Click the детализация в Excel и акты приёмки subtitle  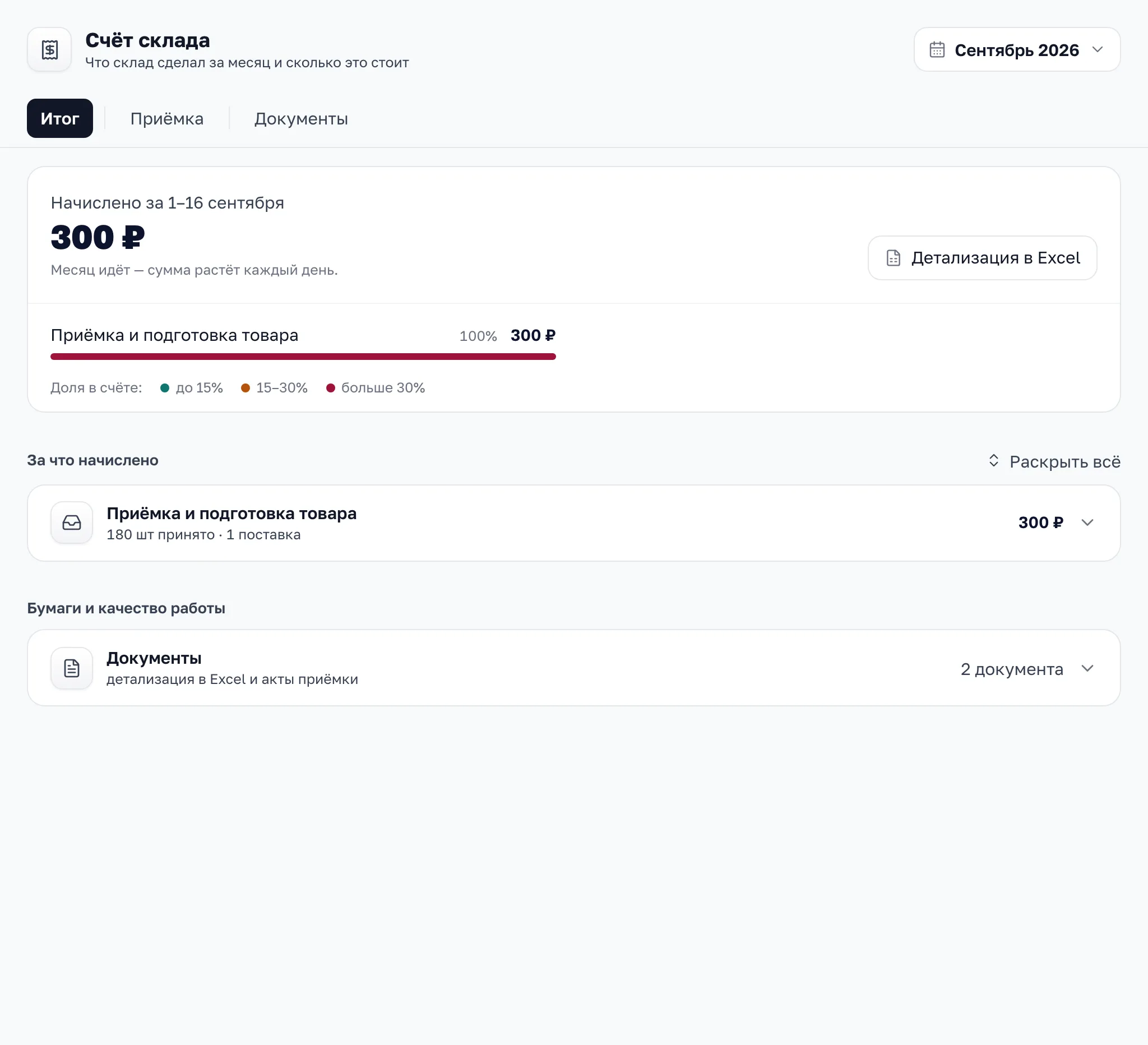coord(232,679)
